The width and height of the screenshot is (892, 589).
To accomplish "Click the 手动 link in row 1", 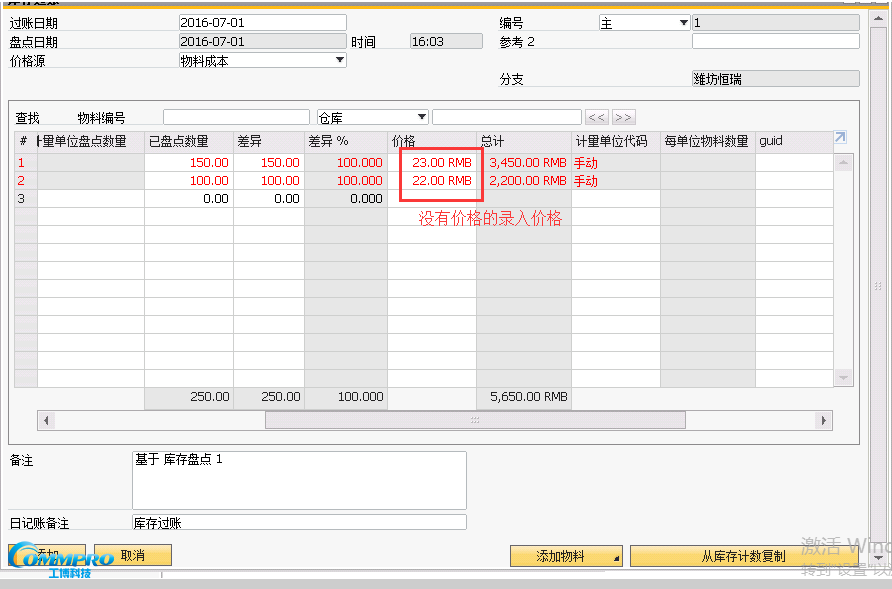I will point(585,161).
